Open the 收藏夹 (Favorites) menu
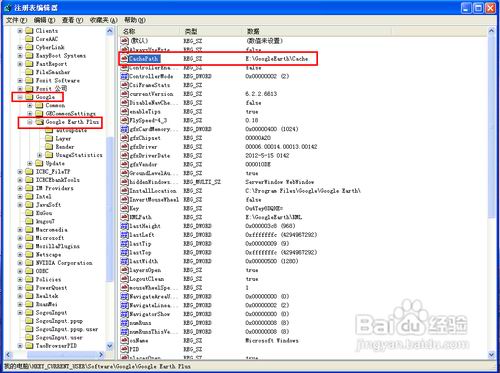500x373 pixels. click(104, 20)
